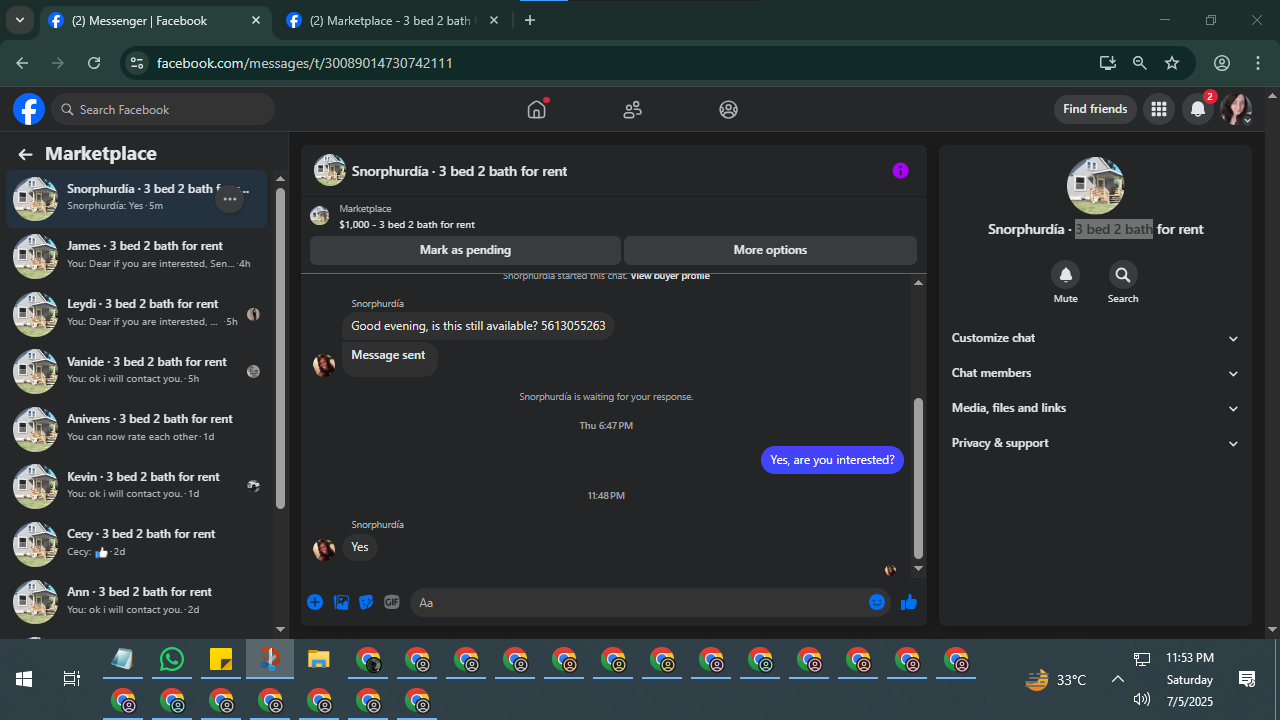
Task: Open File Explorer from the taskbar
Action: click(318, 659)
